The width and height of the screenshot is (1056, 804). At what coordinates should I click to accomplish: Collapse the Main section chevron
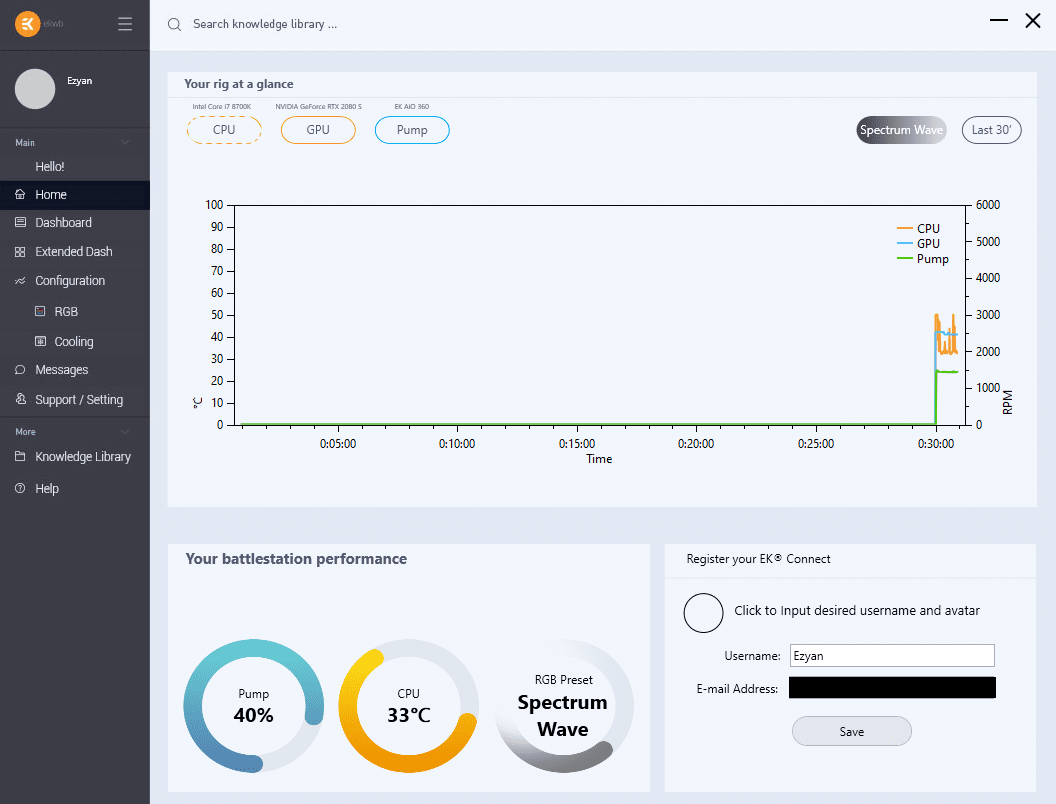pyautogui.click(x=125, y=143)
